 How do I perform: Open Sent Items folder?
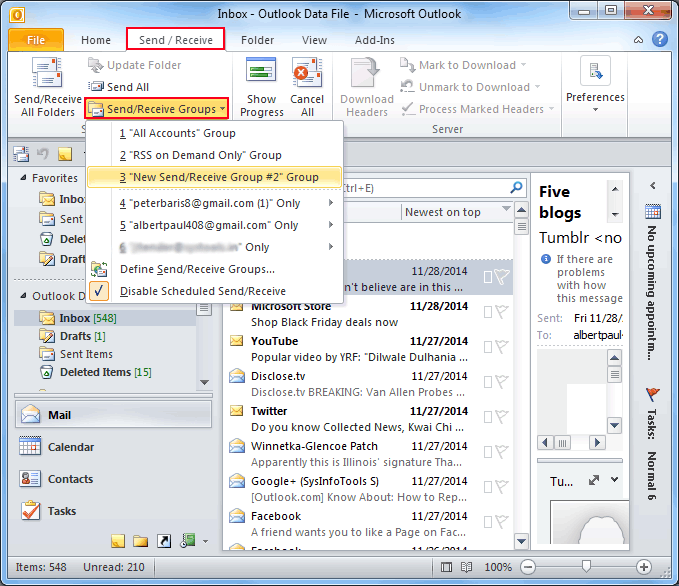click(76, 354)
